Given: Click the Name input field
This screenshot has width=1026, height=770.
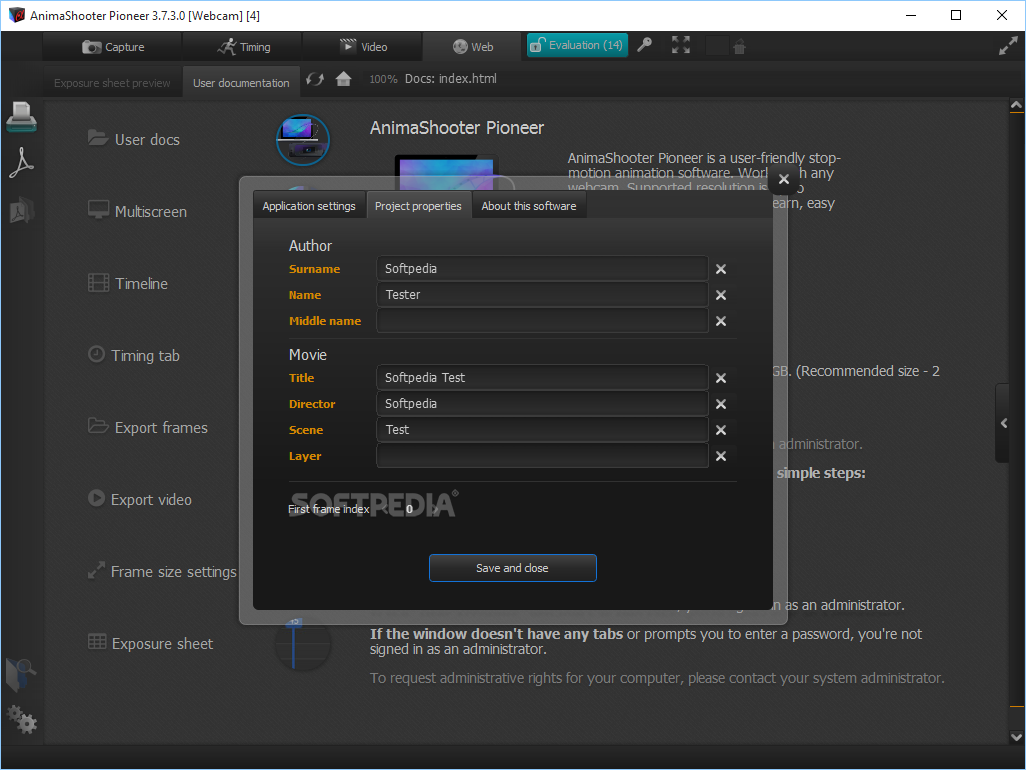Looking at the screenshot, I should [542, 295].
